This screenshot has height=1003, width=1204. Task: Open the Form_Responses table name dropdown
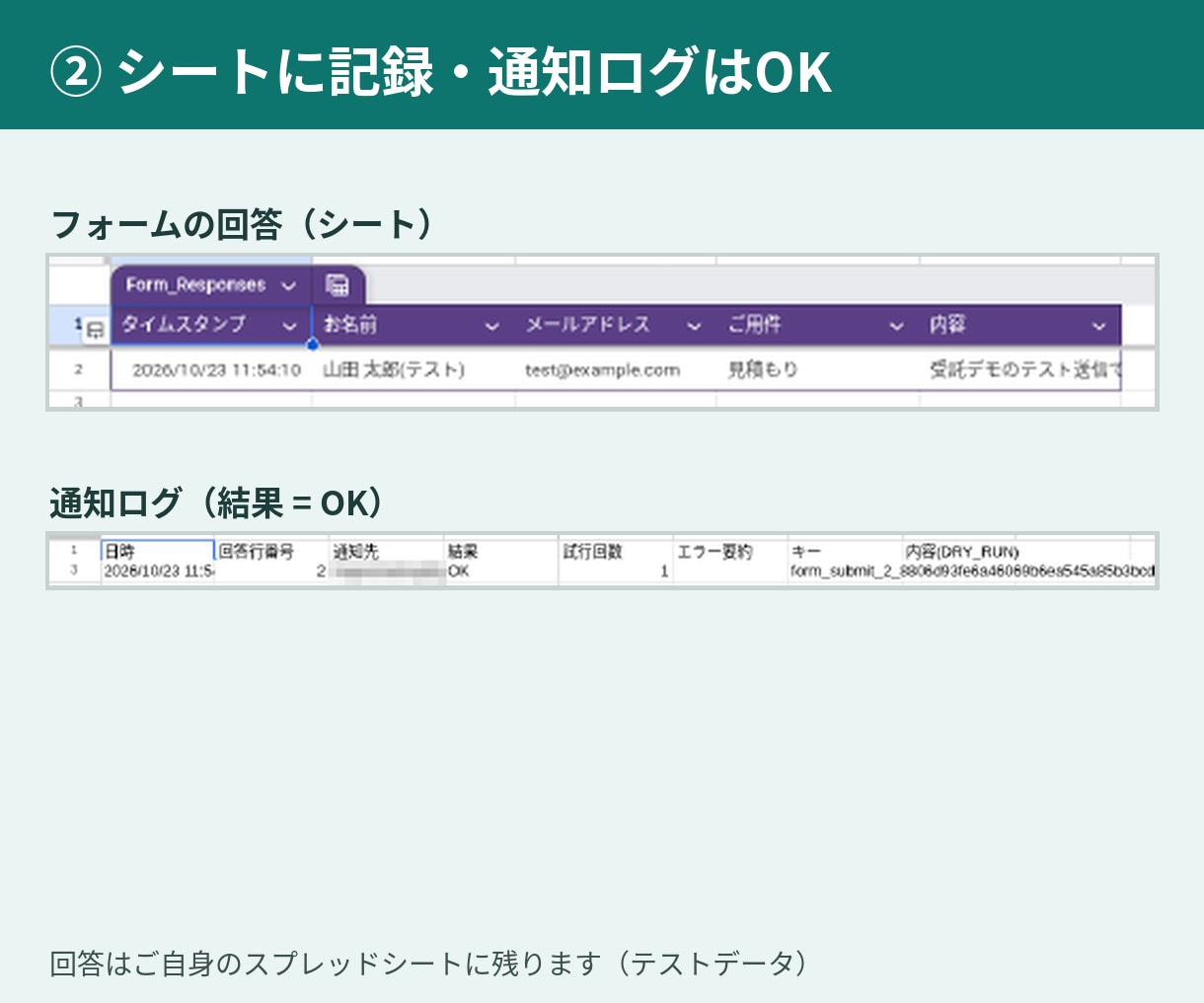click(x=288, y=286)
